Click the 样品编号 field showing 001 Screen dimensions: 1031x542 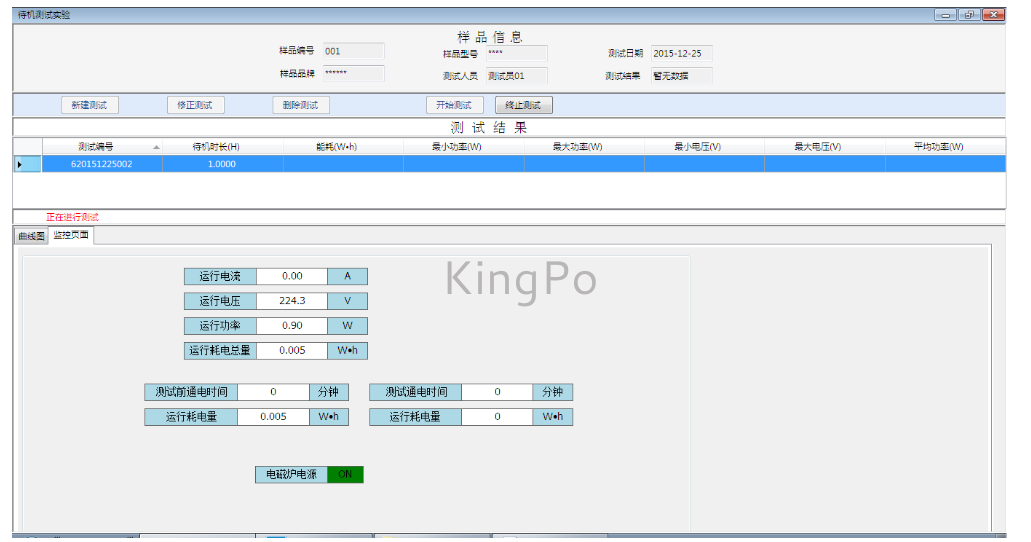pyautogui.click(x=354, y=51)
